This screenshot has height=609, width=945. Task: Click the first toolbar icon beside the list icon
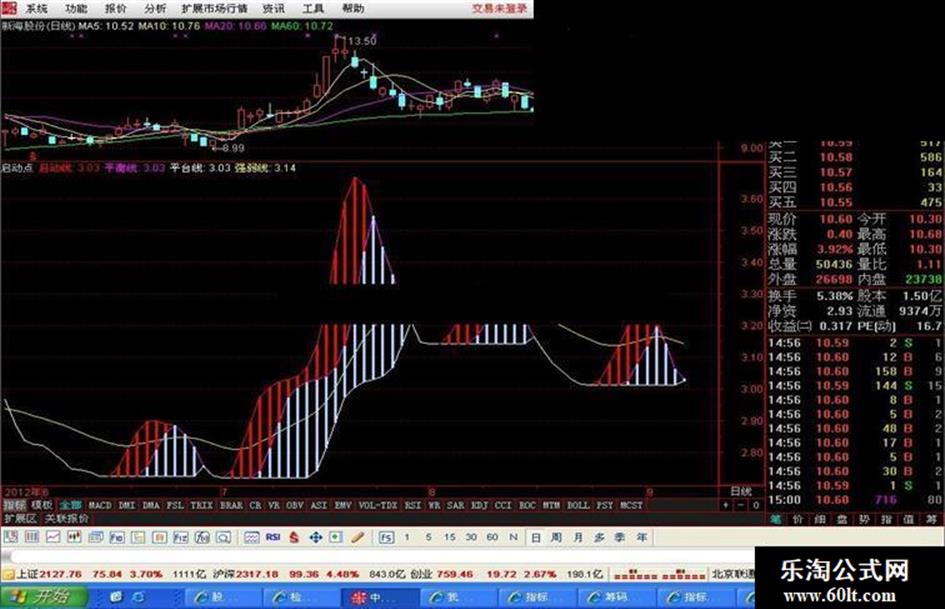point(10,537)
